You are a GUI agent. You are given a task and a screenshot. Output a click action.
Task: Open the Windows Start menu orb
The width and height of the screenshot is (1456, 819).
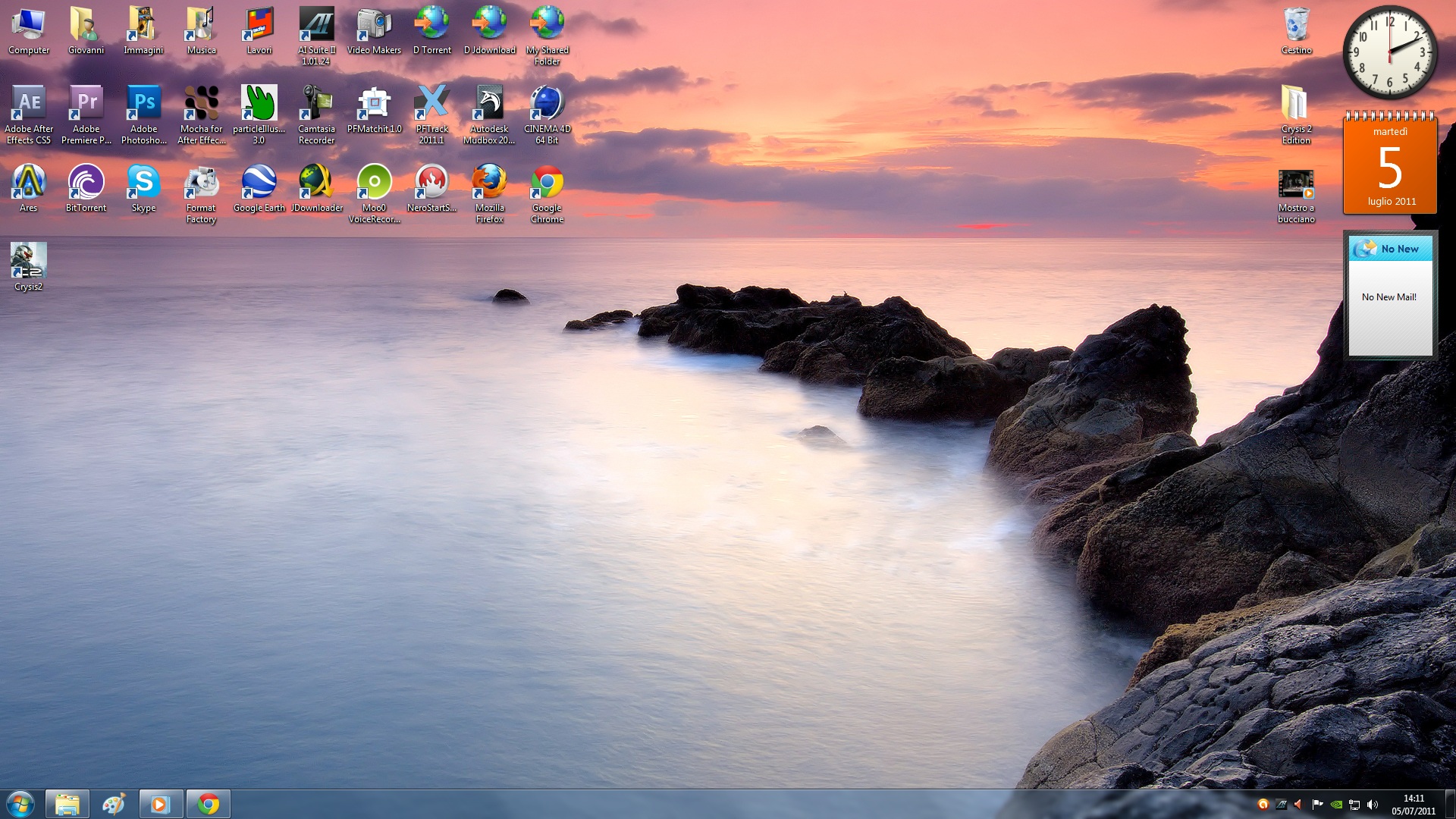click(20, 804)
